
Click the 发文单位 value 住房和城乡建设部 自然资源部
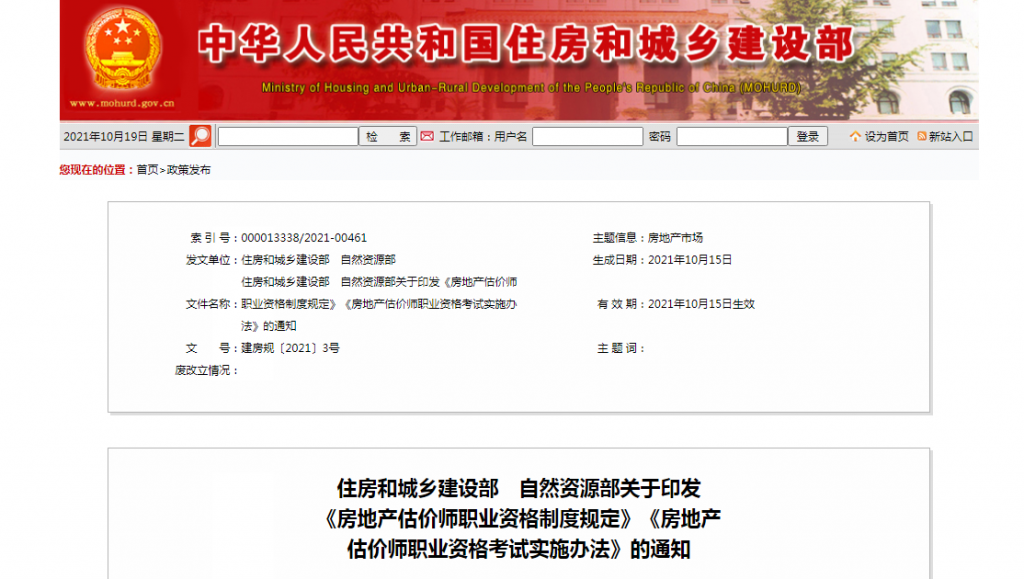[x=318, y=260]
